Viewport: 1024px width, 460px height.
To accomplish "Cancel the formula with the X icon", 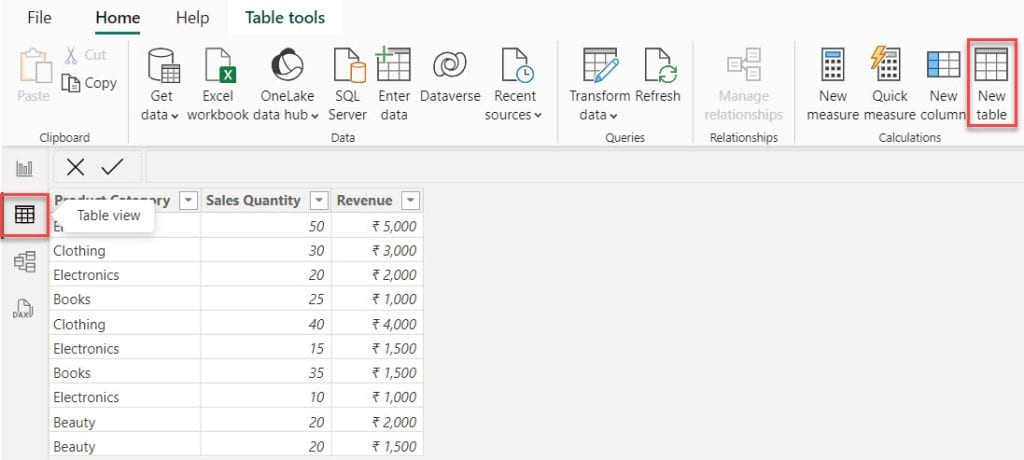I will [x=75, y=167].
